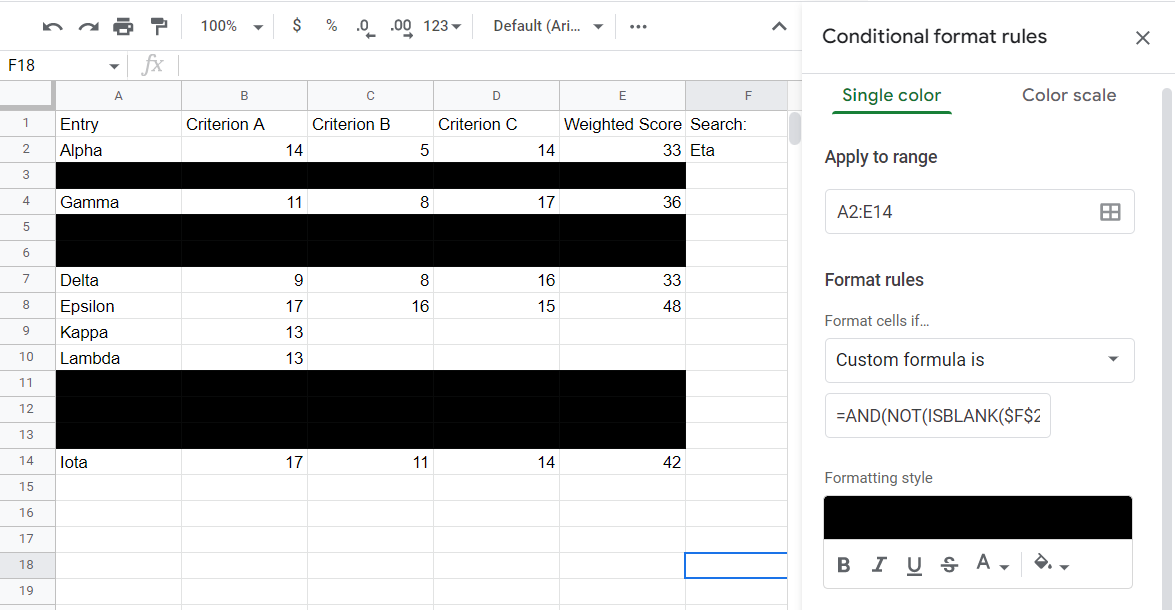Increase decimal places icon
Image resolution: width=1175 pixels, height=610 pixels.
click(x=399, y=26)
